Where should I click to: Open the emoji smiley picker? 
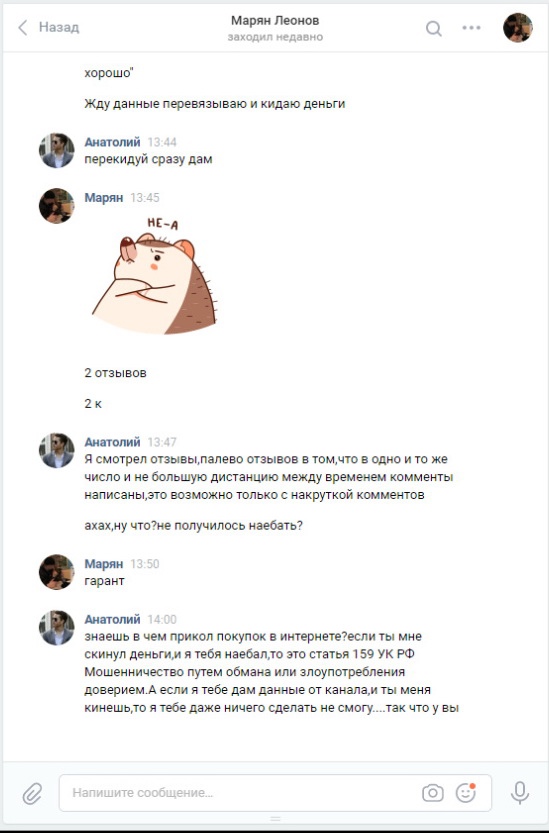pyautogui.click(x=466, y=793)
